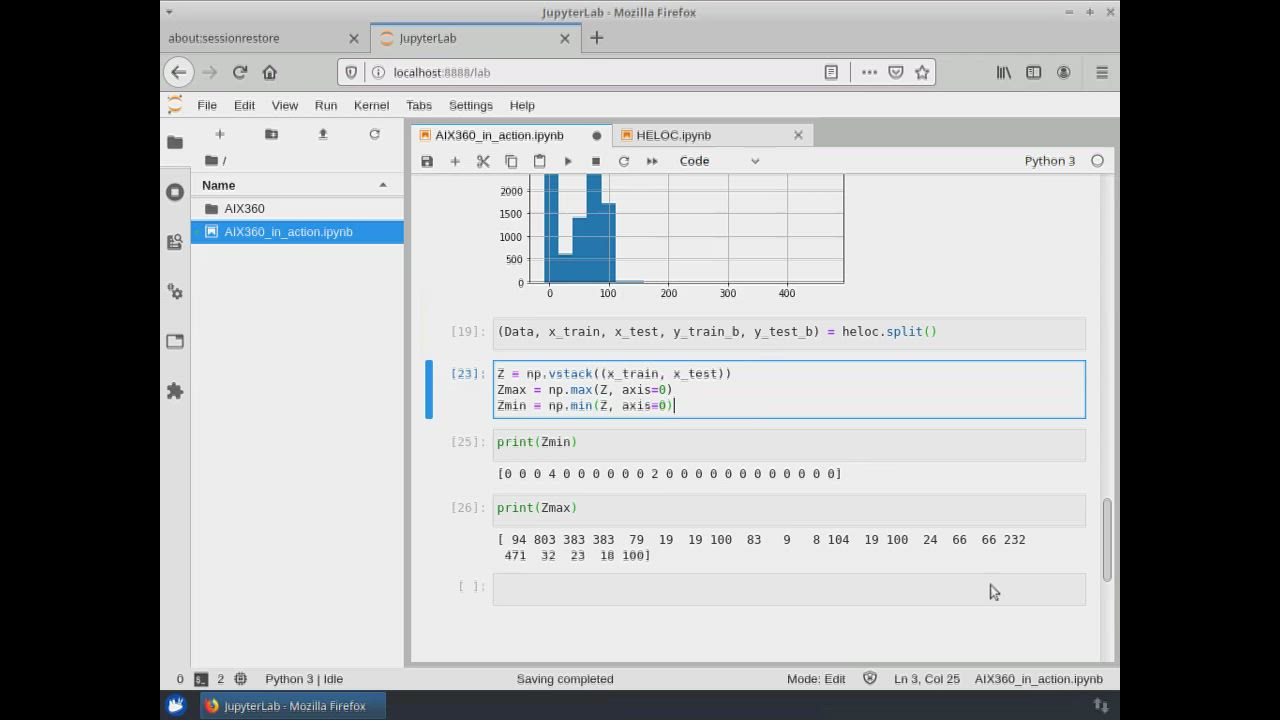Insert a cell below with plus icon
This screenshot has width=1280, height=720.
click(455, 161)
